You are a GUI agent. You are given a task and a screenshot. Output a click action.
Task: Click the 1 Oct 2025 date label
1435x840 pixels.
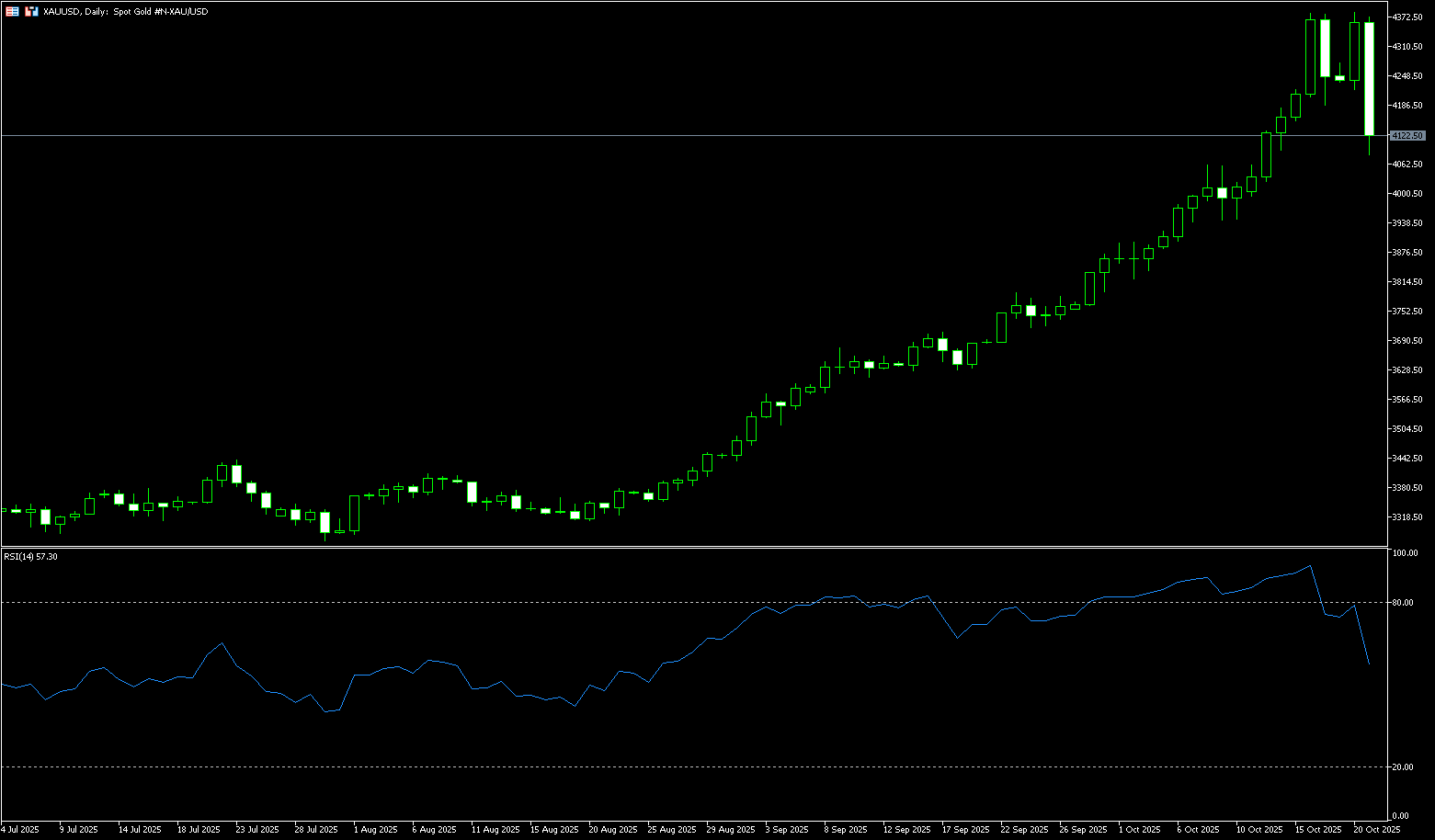coord(1139,830)
